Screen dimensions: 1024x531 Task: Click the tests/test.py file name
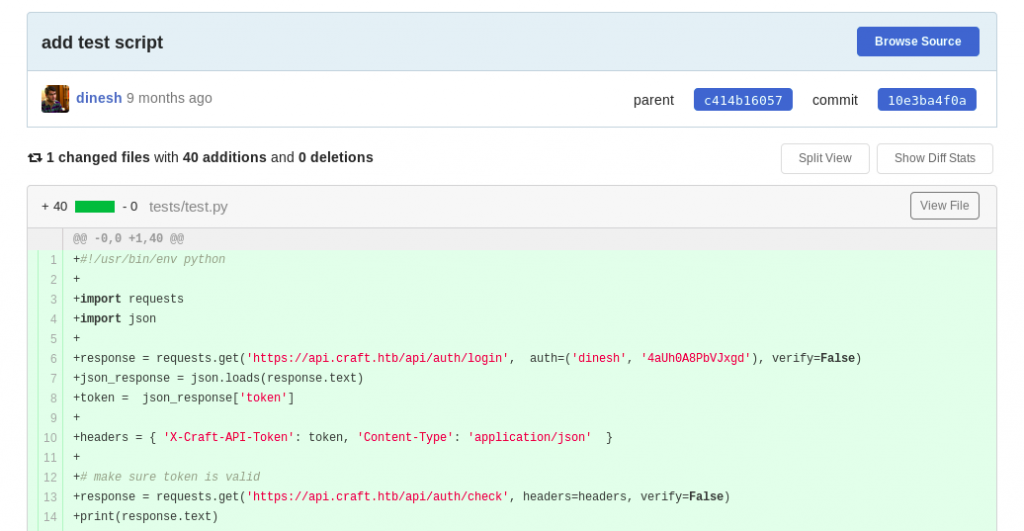click(188, 207)
